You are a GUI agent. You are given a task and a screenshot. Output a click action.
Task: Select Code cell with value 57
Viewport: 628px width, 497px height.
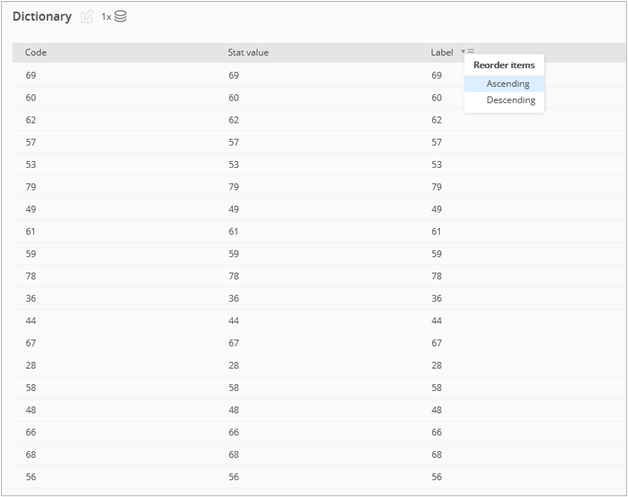tap(31, 142)
